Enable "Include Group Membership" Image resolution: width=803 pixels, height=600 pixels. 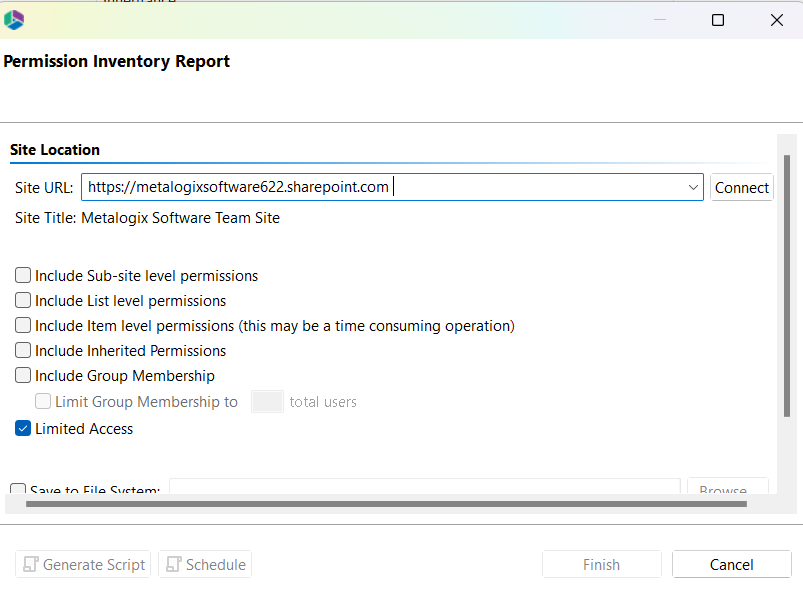tap(23, 375)
